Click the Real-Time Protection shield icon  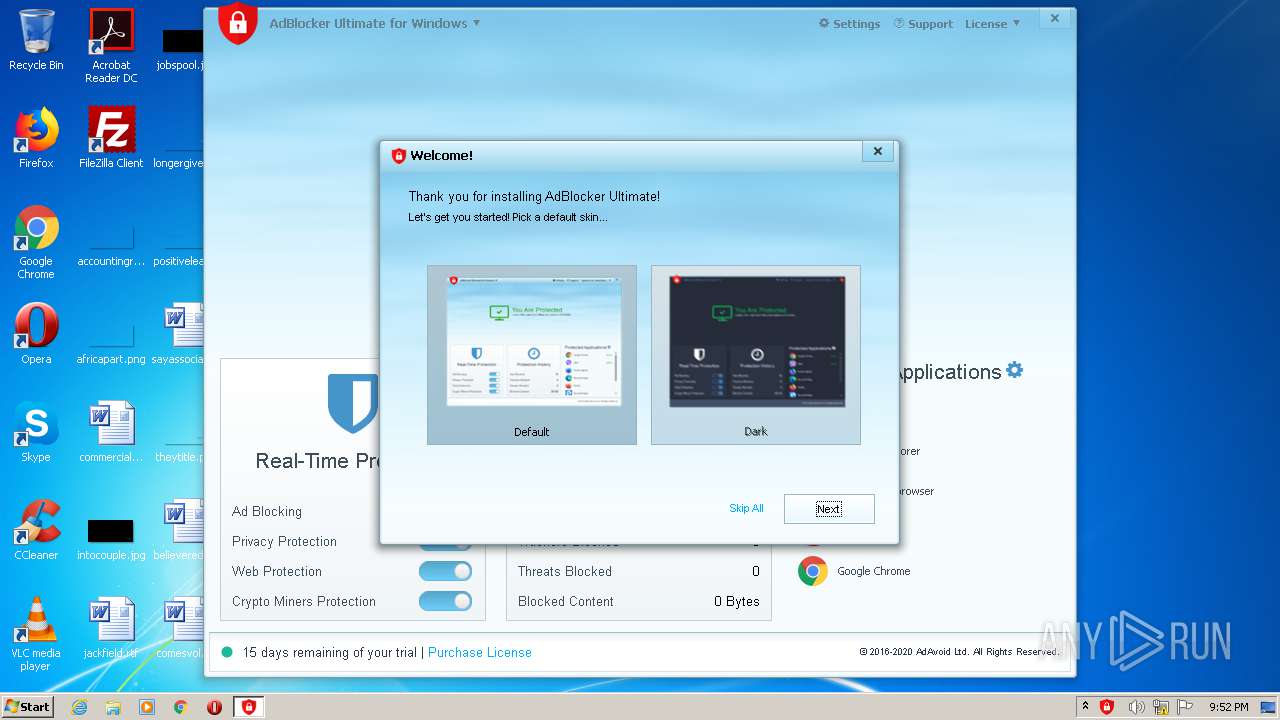click(353, 403)
